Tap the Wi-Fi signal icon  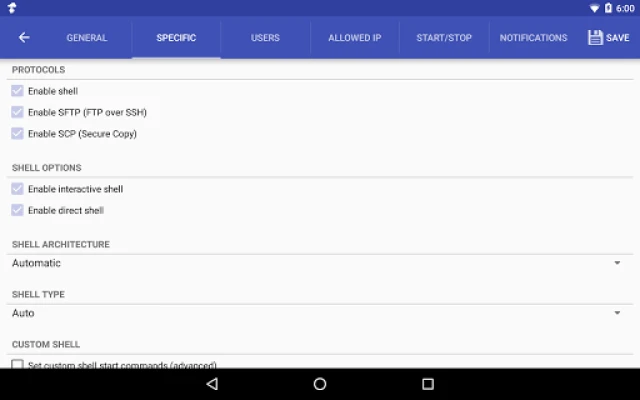point(594,8)
